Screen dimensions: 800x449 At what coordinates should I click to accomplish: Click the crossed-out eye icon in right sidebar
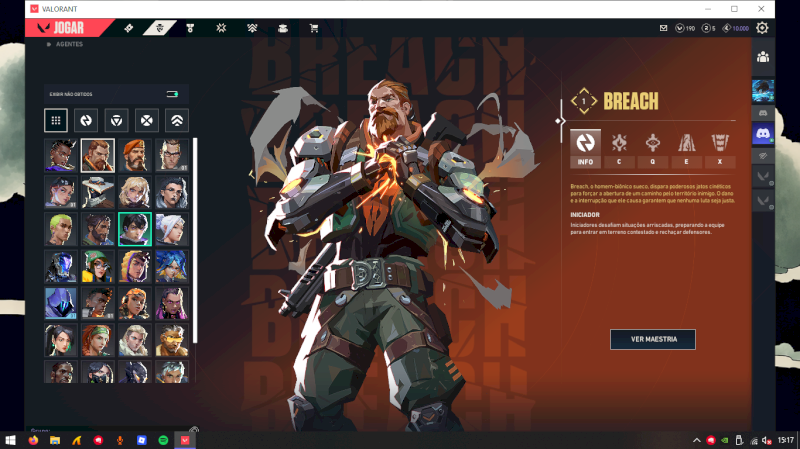pos(763,156)
